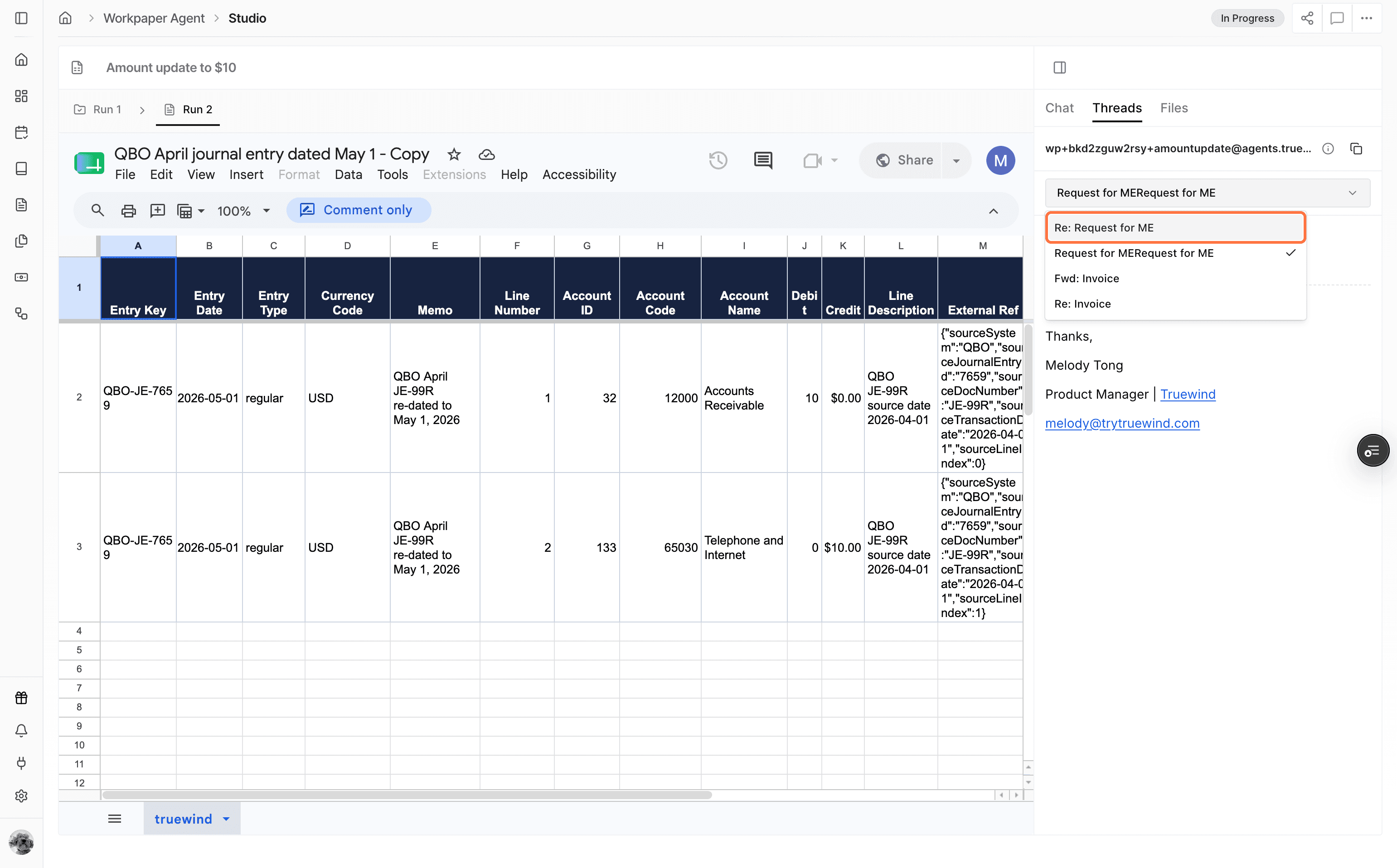Open the filter views dropdown arrow
The image size is (1397, 868).
click(201, 211)
